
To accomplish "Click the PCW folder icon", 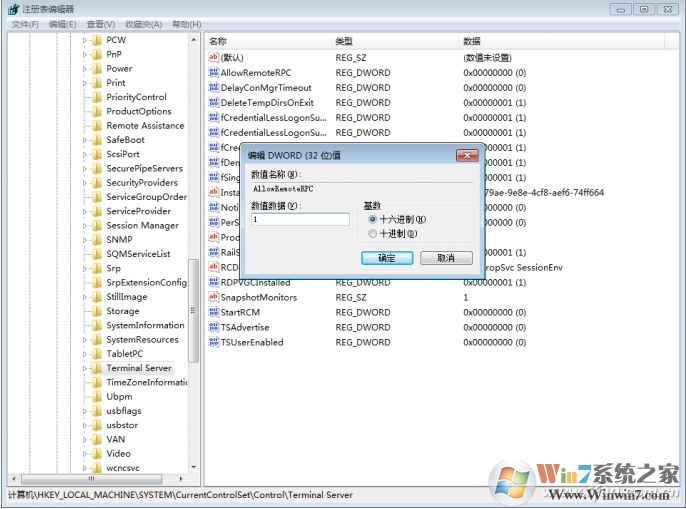I will point(97,40).
